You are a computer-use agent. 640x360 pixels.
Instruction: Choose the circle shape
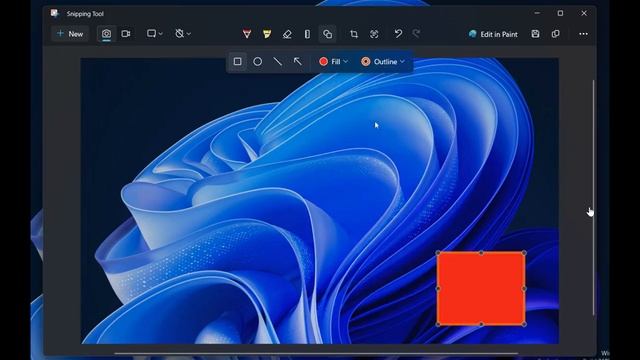(258, 62)
